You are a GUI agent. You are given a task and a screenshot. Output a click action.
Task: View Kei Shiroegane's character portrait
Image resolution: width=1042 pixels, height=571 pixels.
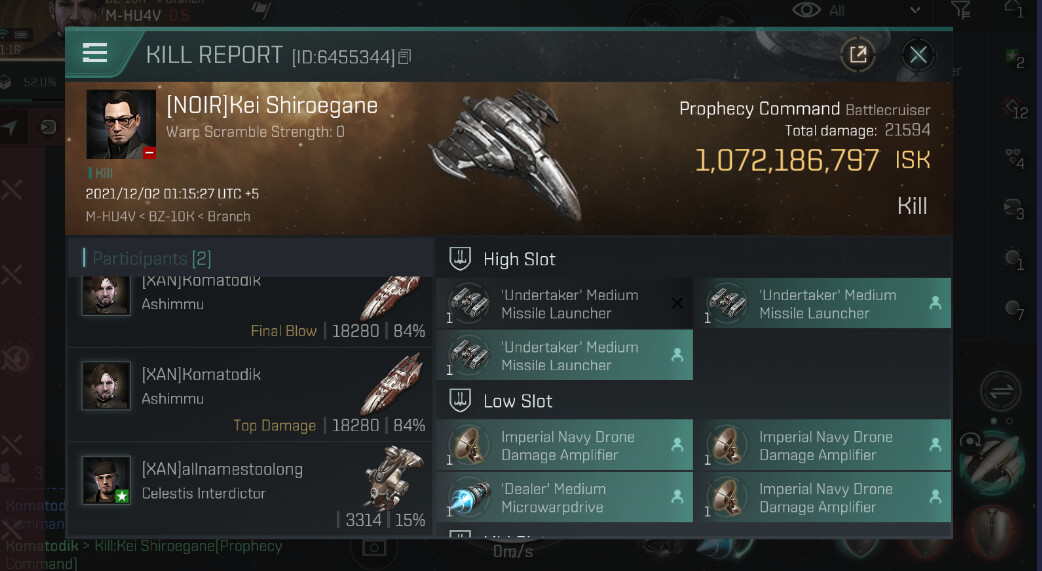(121, 124)
